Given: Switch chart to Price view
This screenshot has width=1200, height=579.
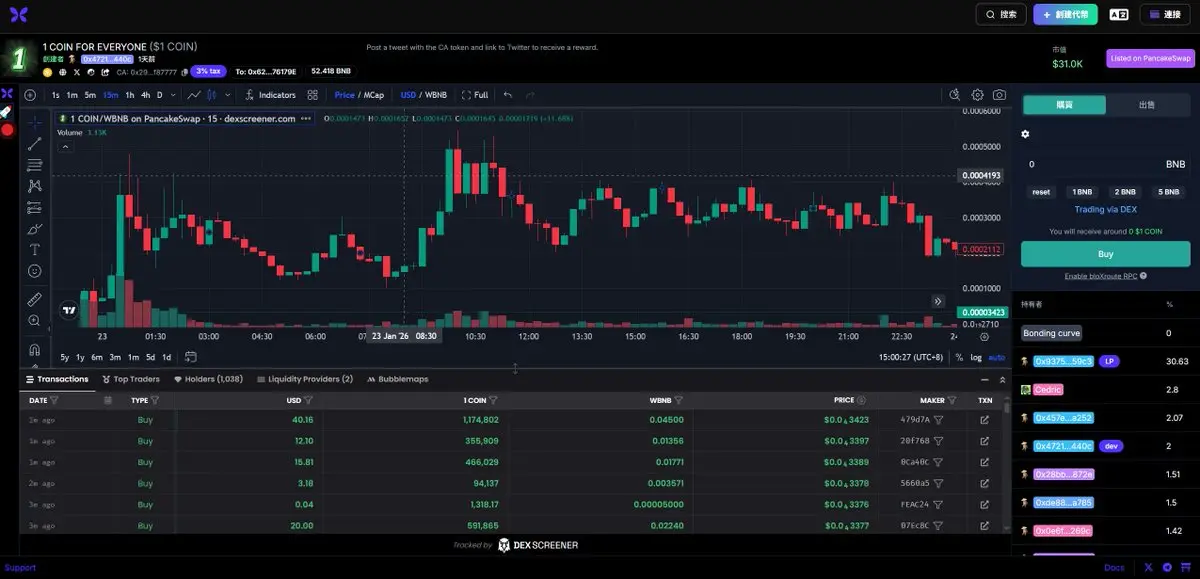Looking at the screenshot, I should (344, 95).
